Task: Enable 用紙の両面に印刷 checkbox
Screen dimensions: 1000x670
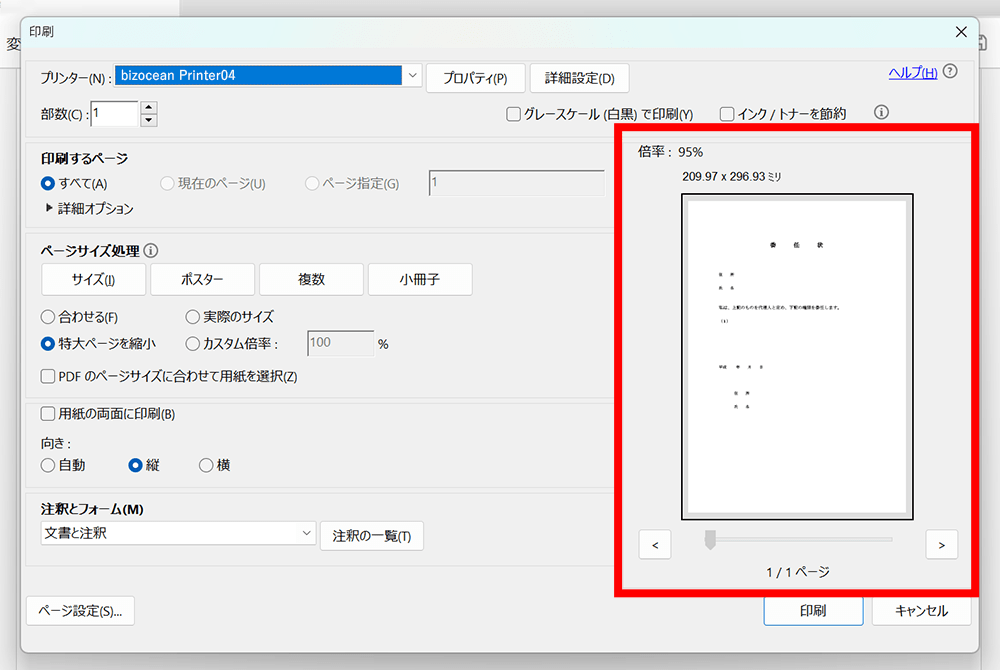Action: [x=48, y=414]
